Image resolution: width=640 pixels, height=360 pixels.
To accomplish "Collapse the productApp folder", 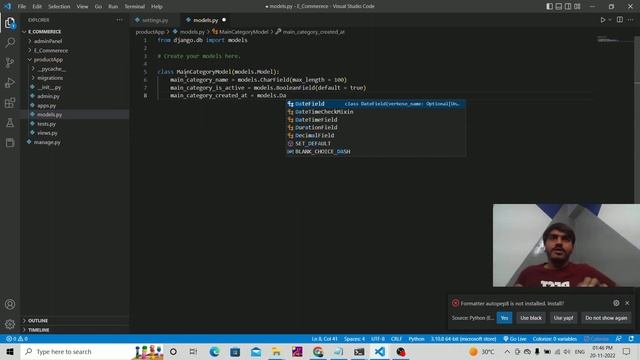I will click(x=48, y=60).
